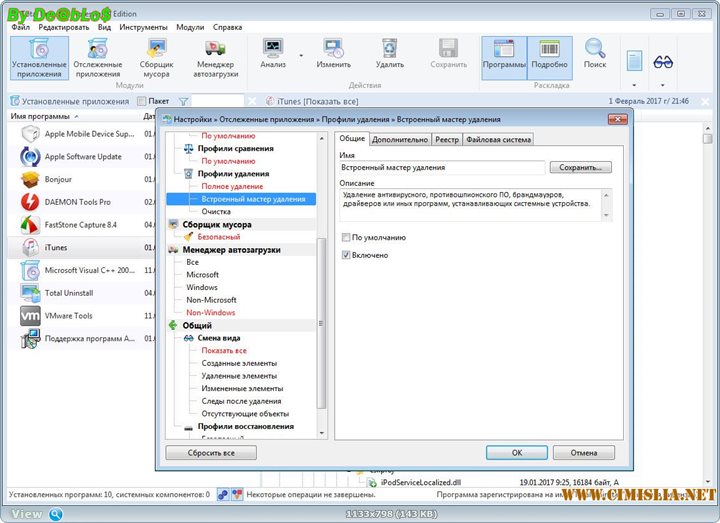
Task: Open the dropdown arrow next to Analysis
Action: pos(300,55)
